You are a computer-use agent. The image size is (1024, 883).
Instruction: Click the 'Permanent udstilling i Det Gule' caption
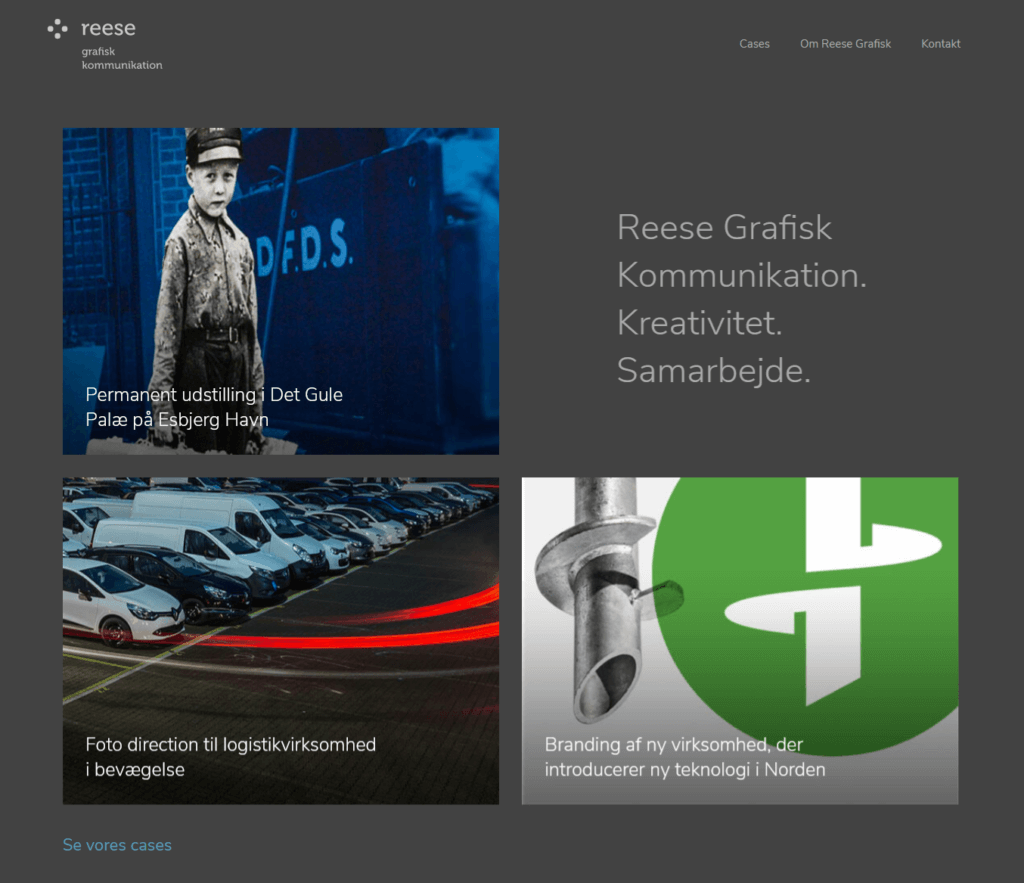(214, 394)
